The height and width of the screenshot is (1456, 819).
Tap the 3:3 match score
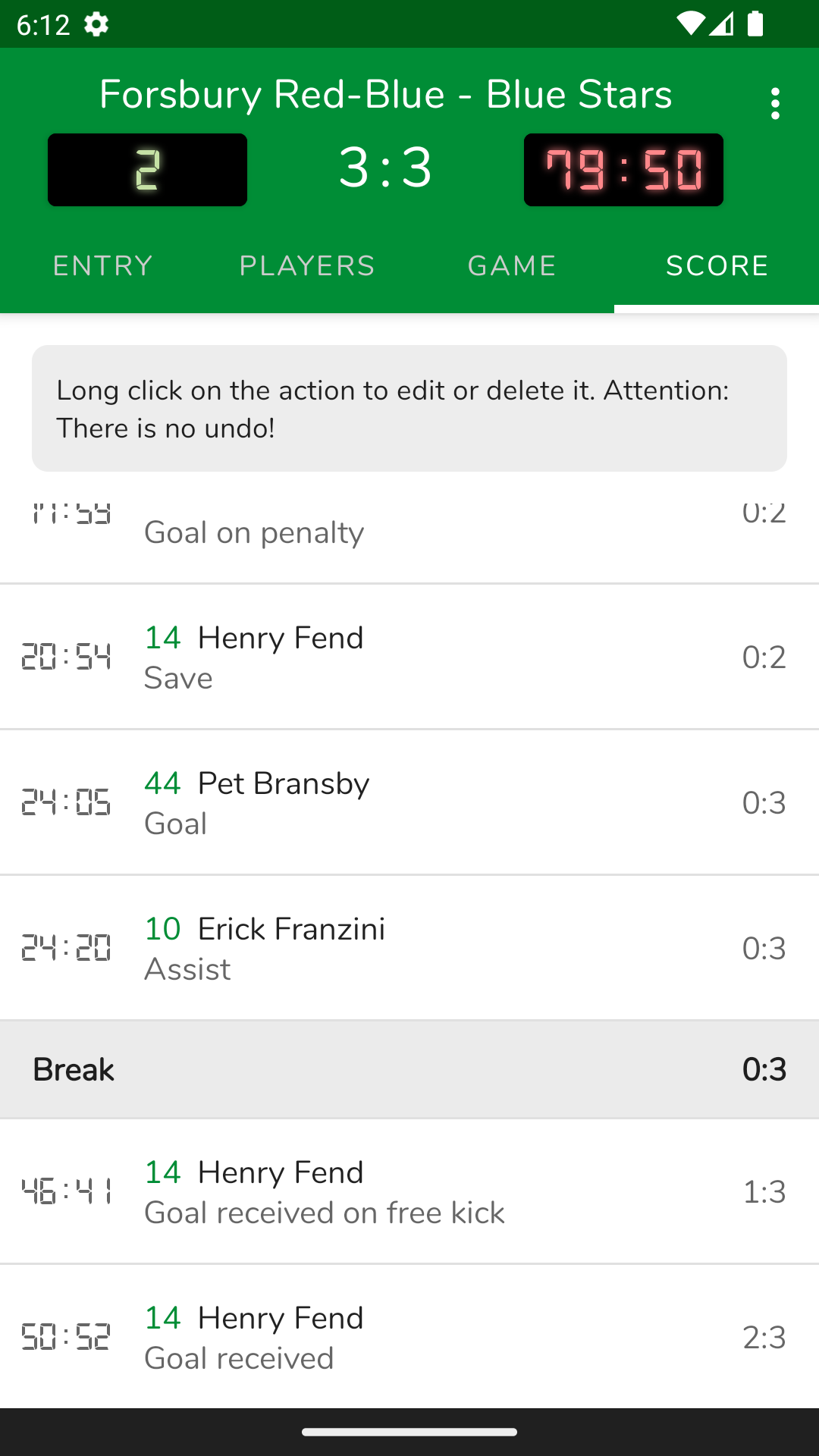pyautogui.click(x=385, y=168)
